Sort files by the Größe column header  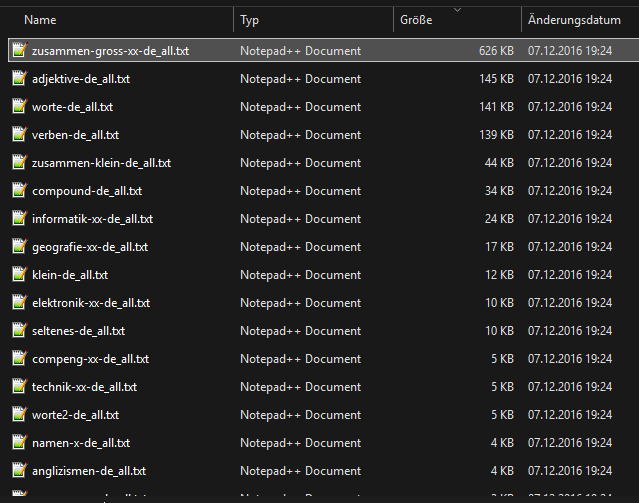[416, 20]
